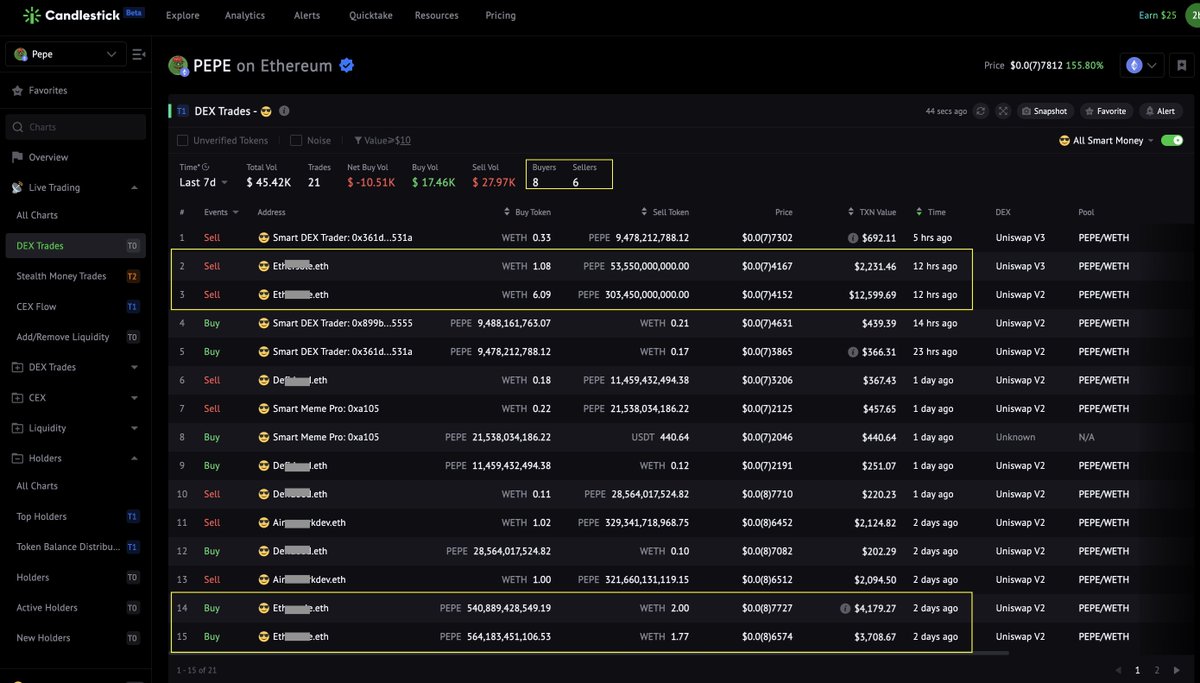The width and height of the screenshot is (1200, 683).
Task: Click the Overview flag icon
Action: pyautogui.click(x=17, y=157)
